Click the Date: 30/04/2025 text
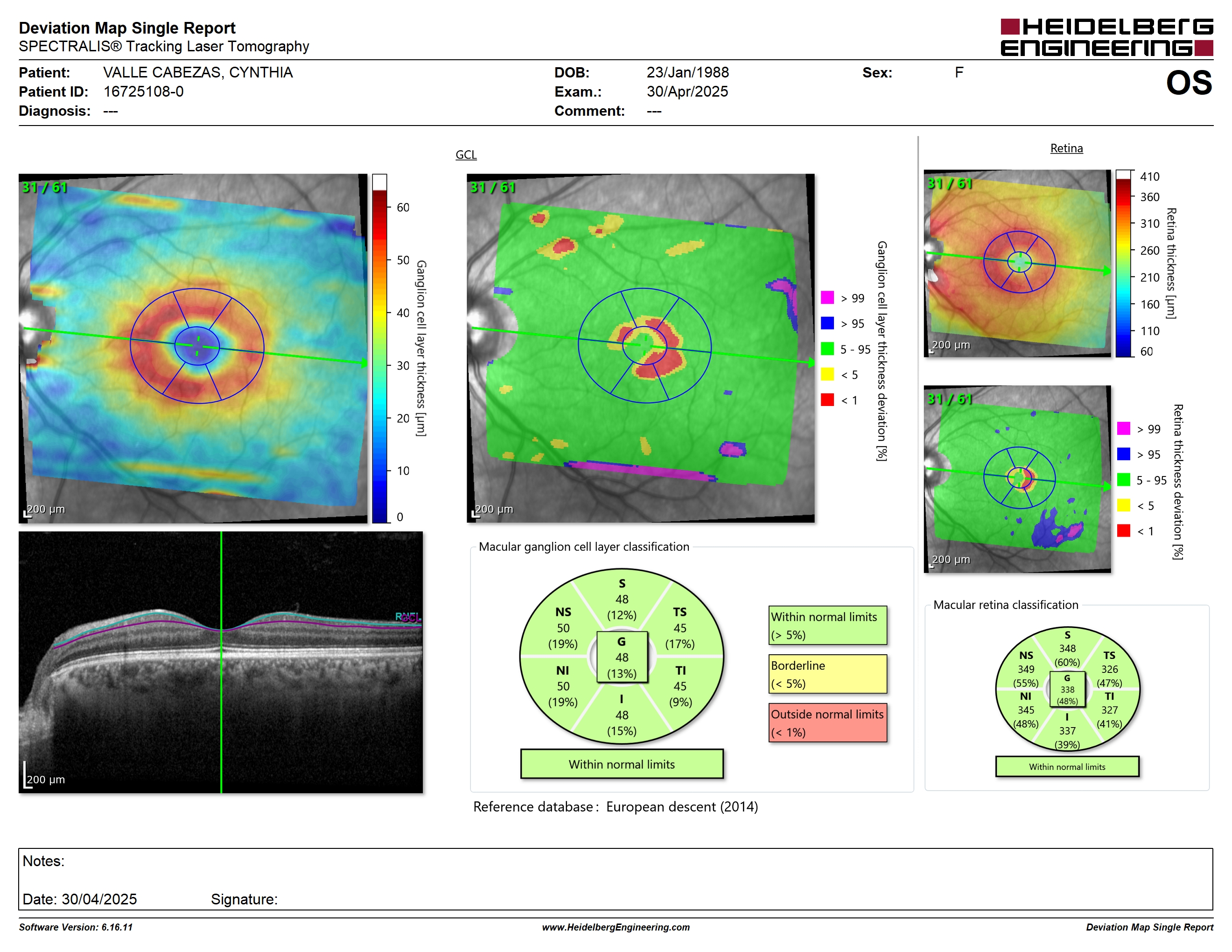This screenshot has height=952, width=1232. tap(79, 899)
